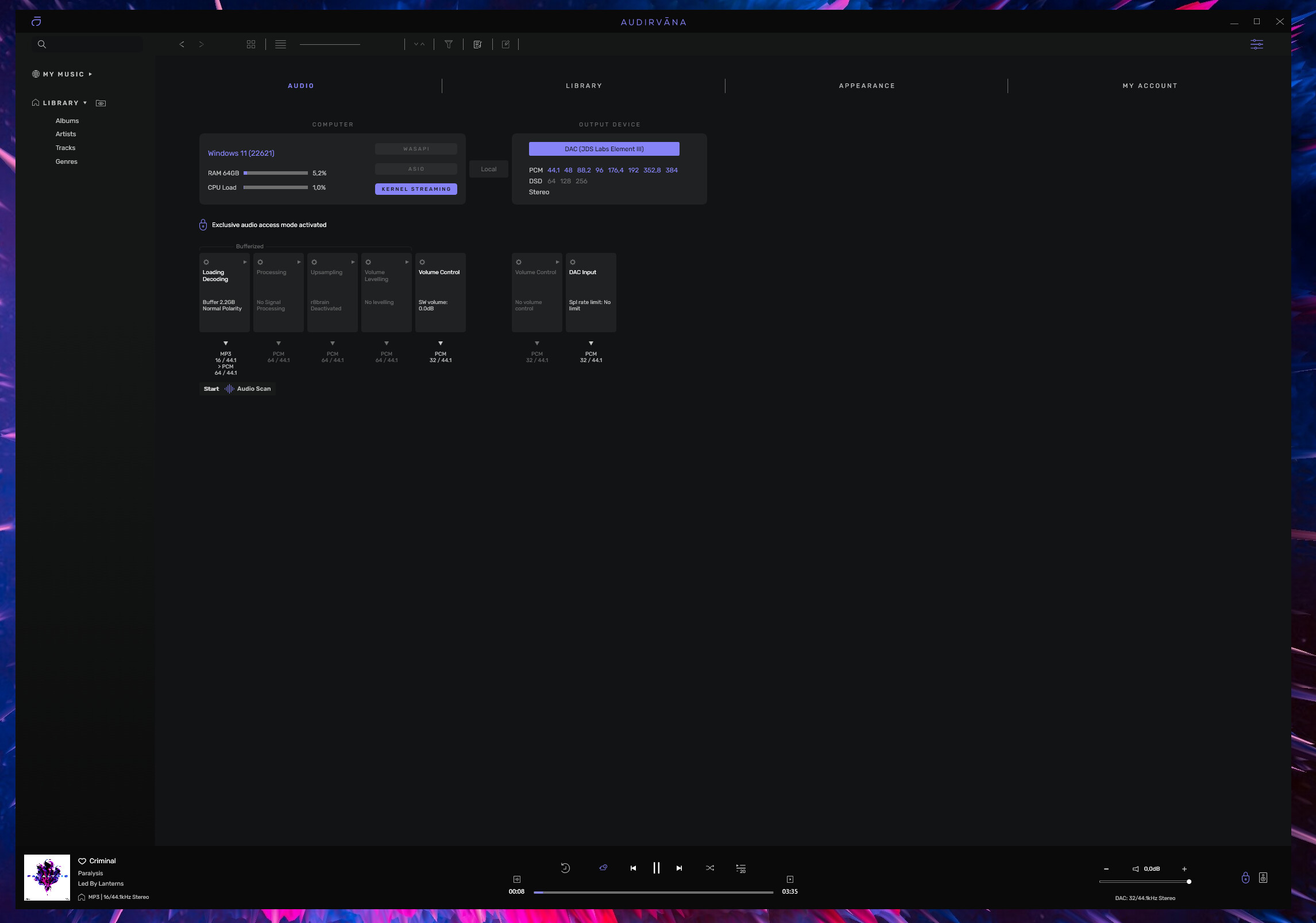The width and height of the screenshot is (1316, 923).
Task: Decrease volume with the minus button
Action: (x=1106, y=869)
